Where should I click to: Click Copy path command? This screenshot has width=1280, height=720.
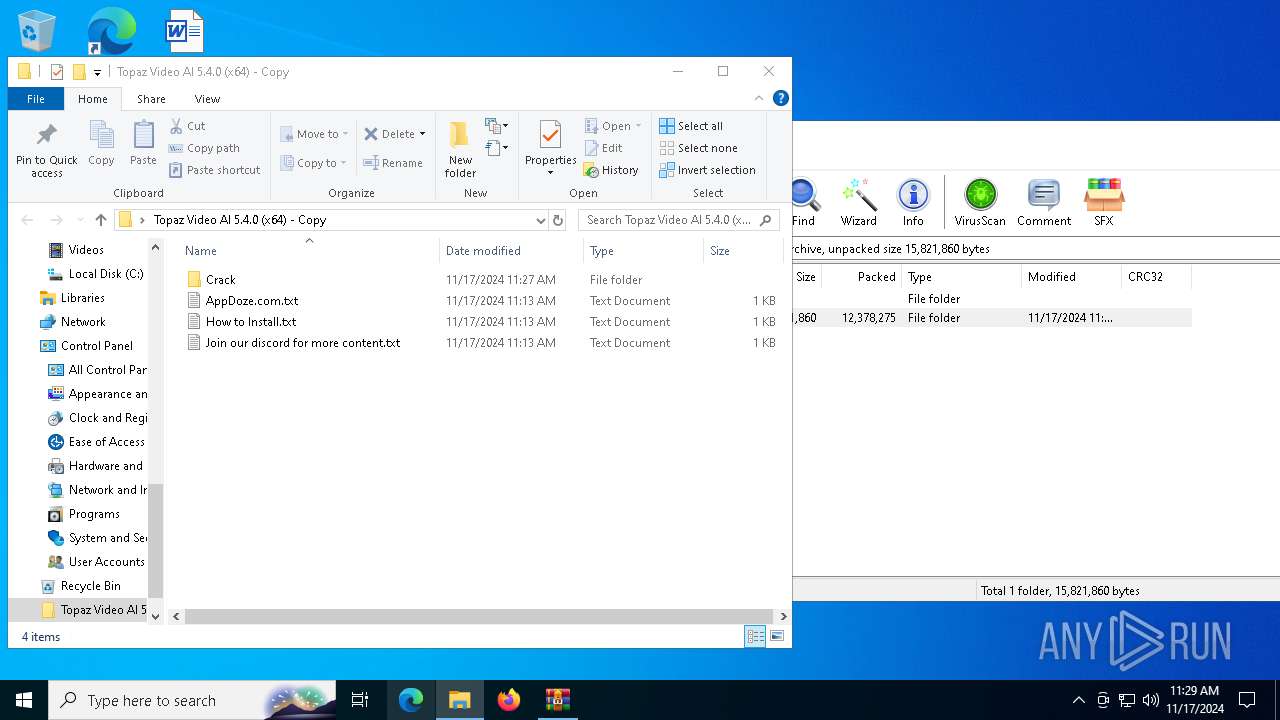click(204, 148)
